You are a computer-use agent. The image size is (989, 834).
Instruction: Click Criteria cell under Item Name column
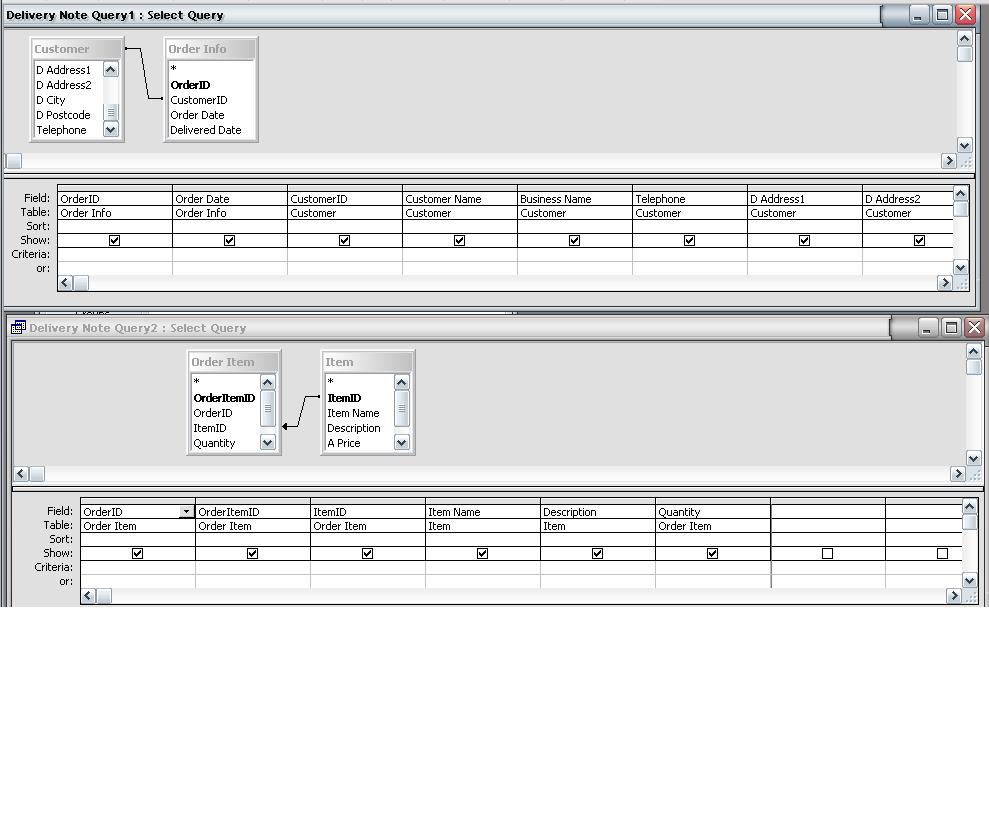click(483, 567)
